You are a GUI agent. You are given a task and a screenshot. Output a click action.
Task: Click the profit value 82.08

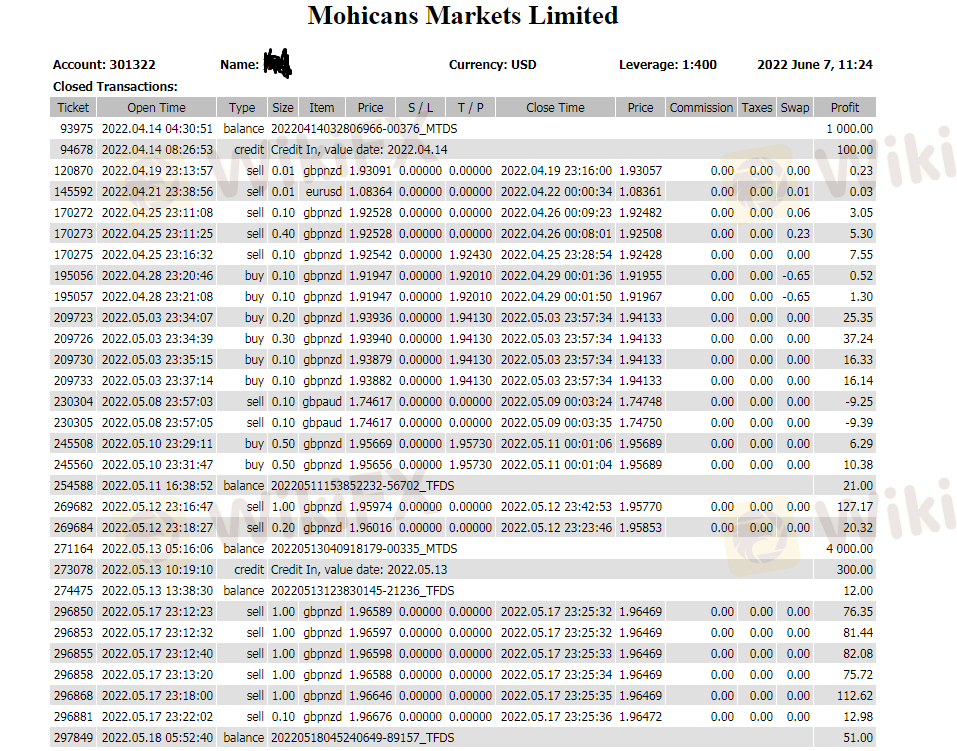click(x=858, y=654)
